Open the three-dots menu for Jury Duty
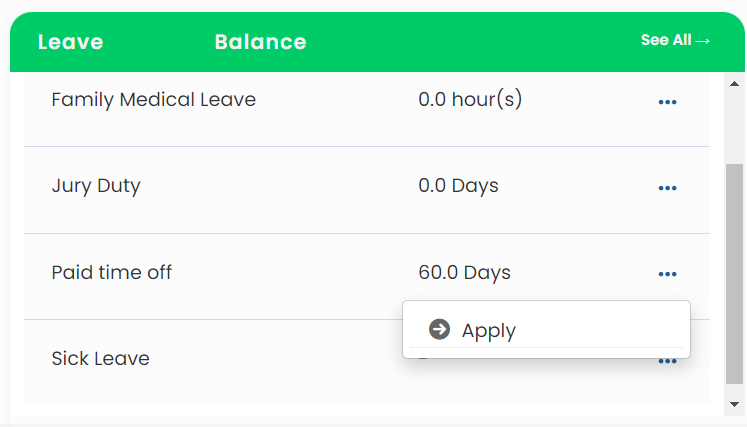Viewport: 747px width, 427px height. pos(667,188)
